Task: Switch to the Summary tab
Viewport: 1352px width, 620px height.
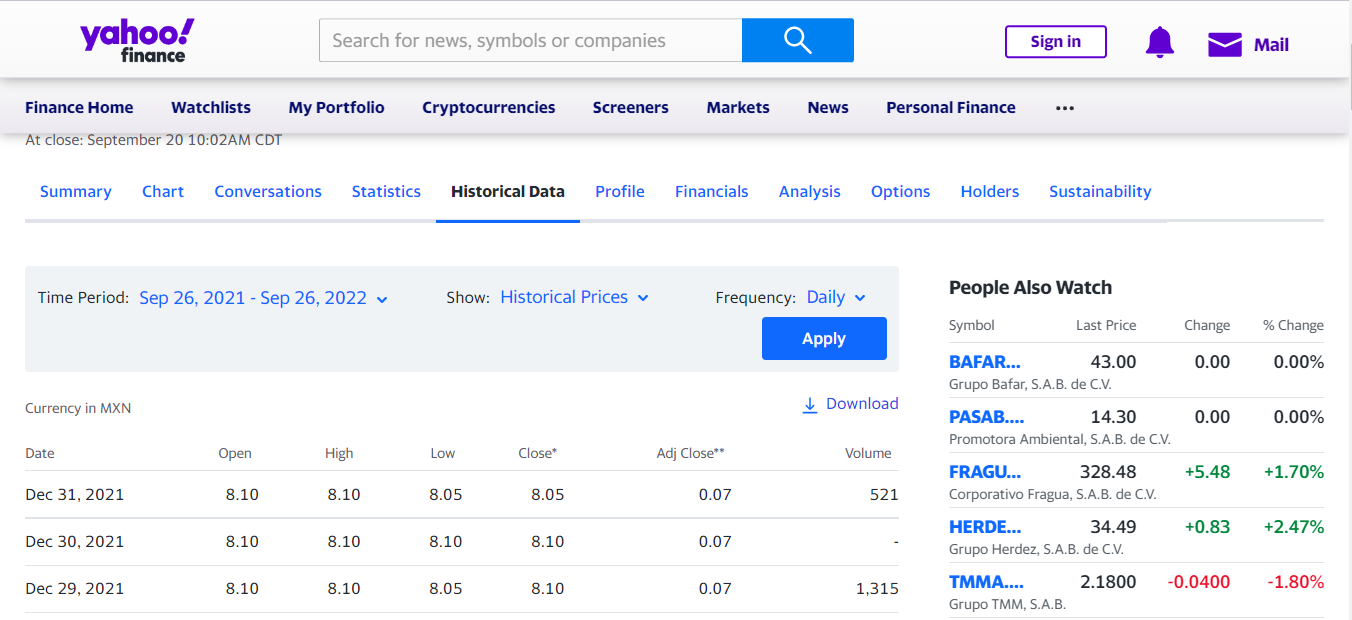Action: pos(76,192)
